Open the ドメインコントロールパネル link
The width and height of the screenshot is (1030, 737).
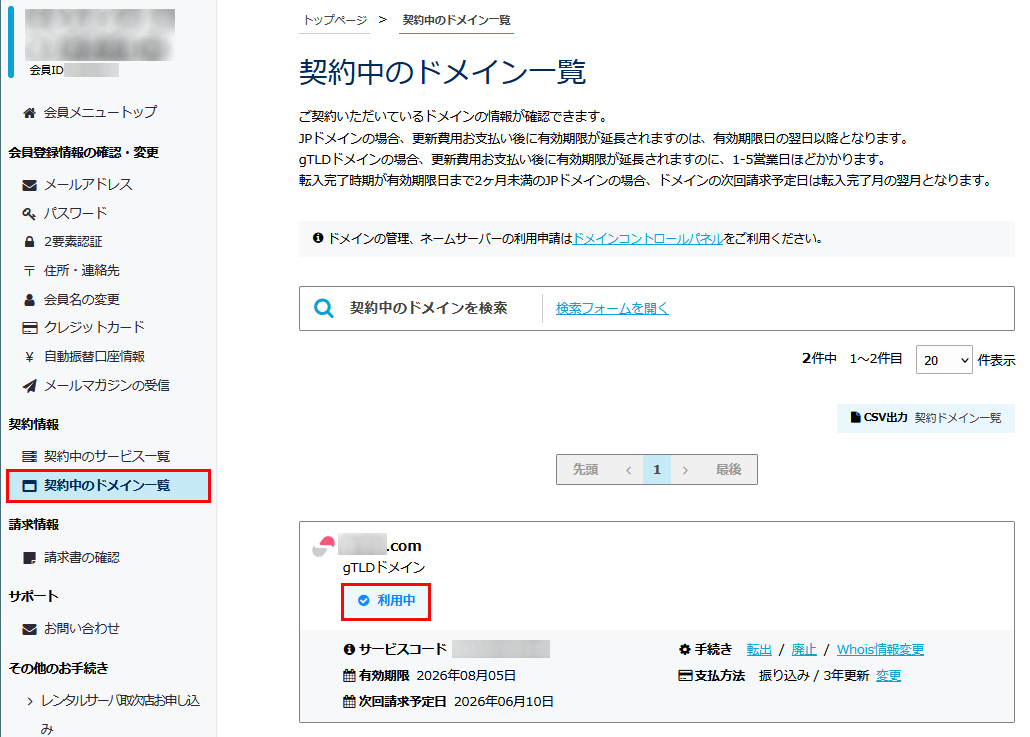648,239
